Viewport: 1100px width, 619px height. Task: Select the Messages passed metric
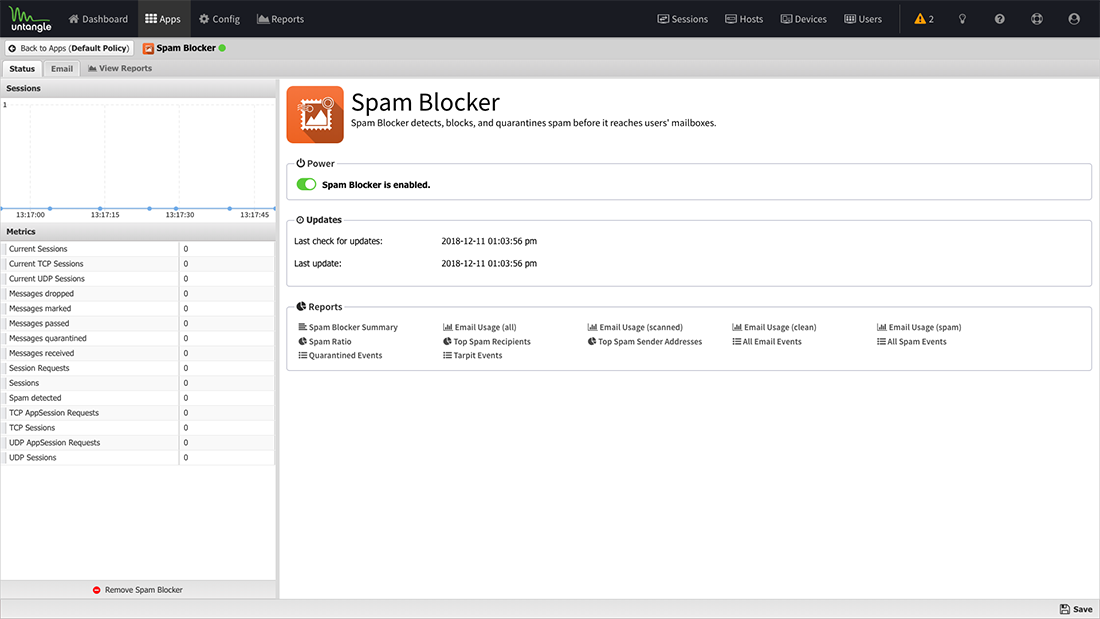coord(138,324)
